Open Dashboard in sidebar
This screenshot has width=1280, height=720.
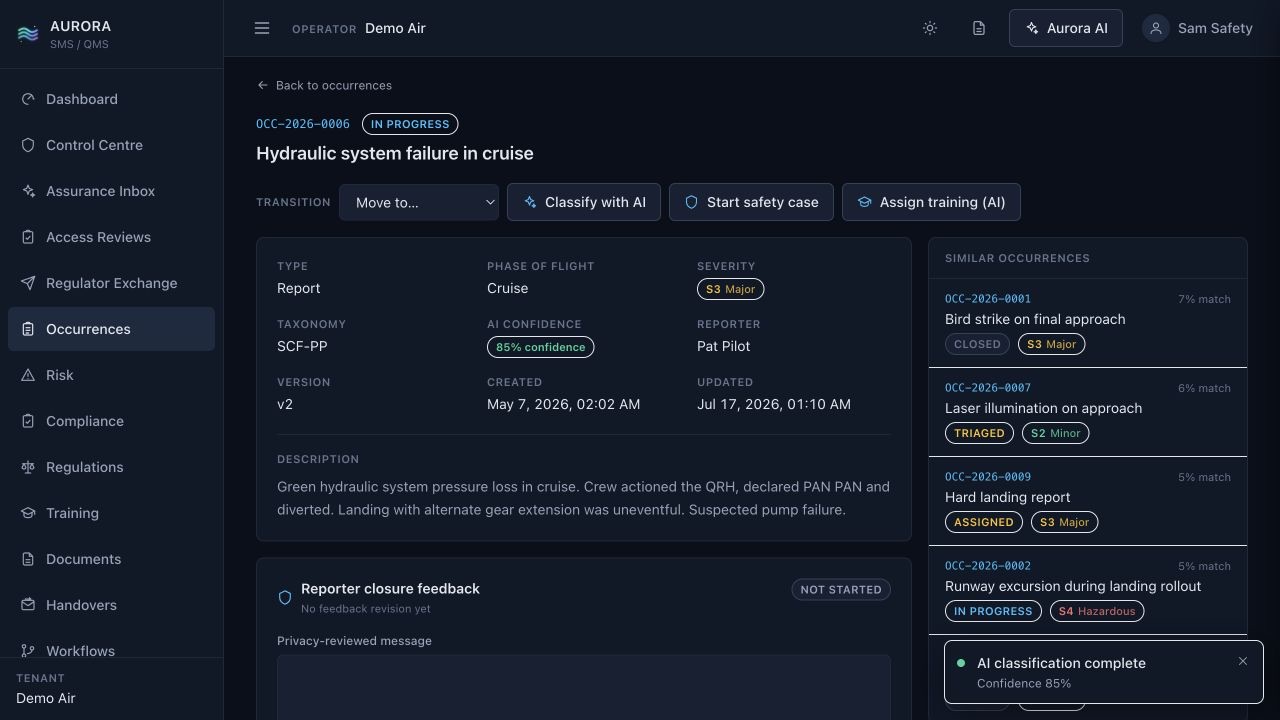tap(111, 99)
